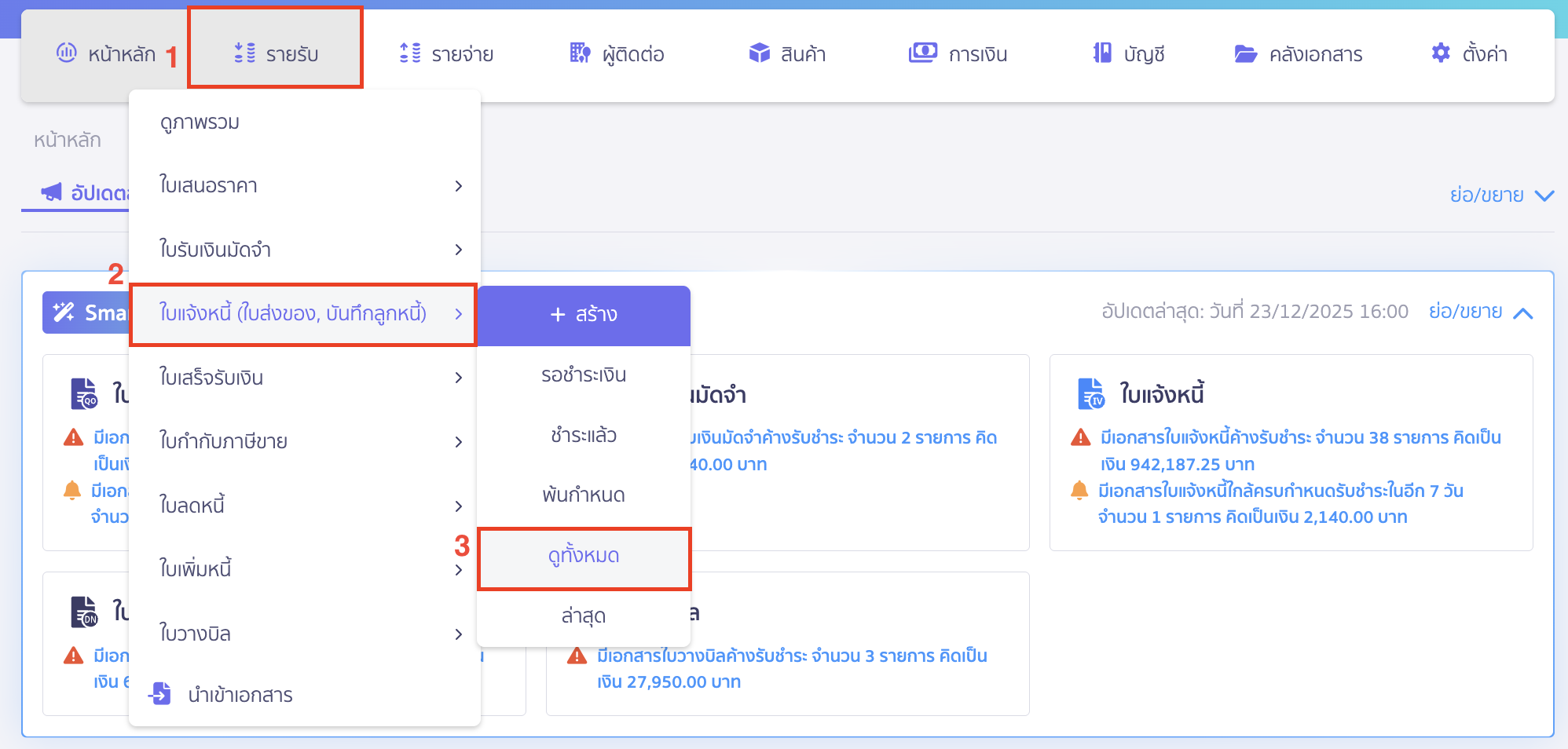
Task: Open the คลังเอกสาร document storage icon
Action: (x=1245, y=53)
